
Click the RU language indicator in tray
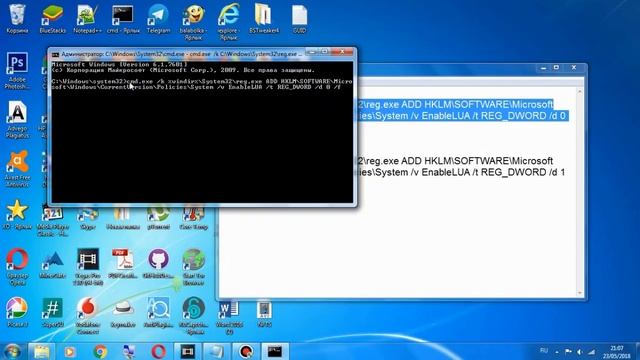coord(544,351)
